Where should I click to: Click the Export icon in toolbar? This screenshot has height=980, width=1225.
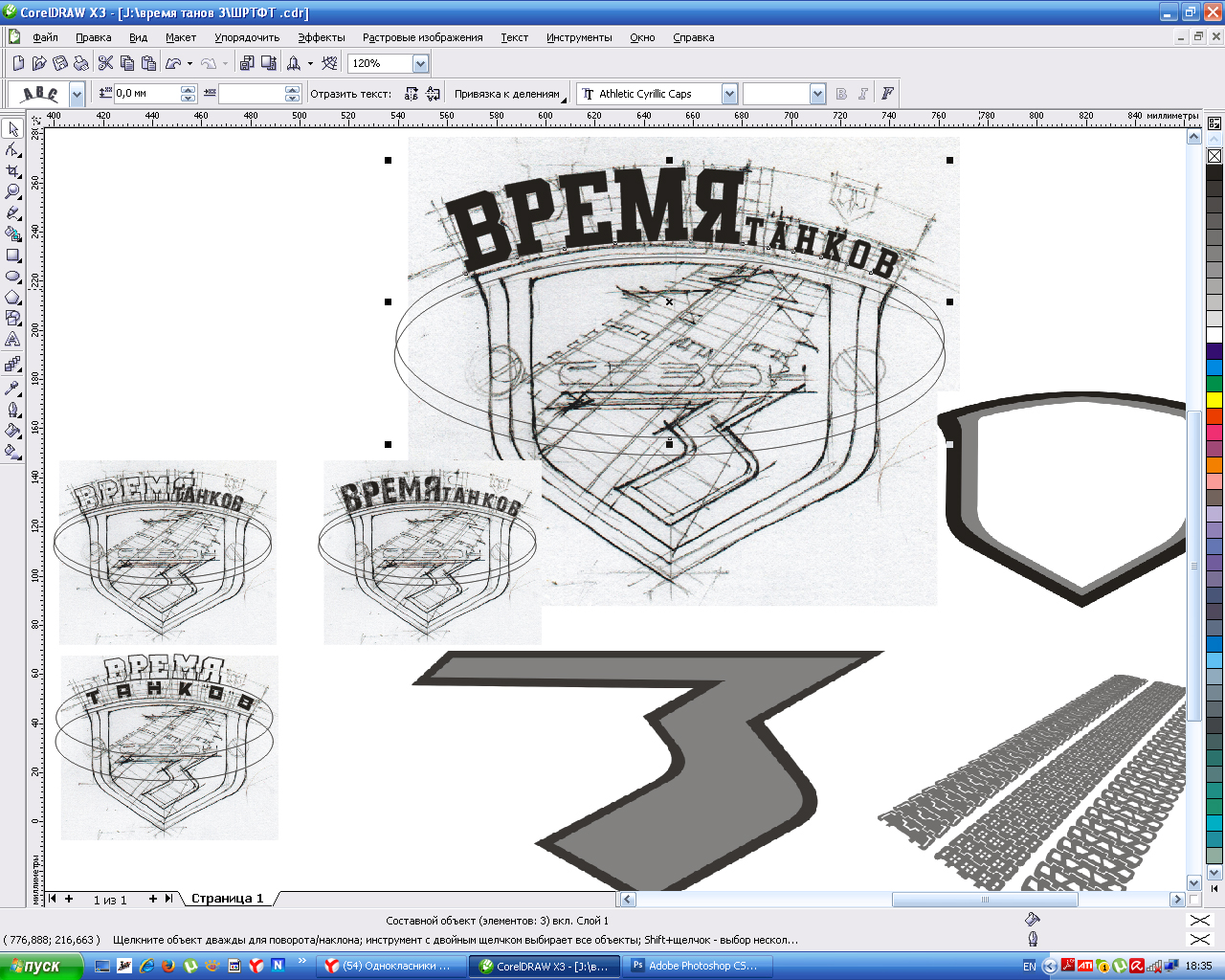269,63
